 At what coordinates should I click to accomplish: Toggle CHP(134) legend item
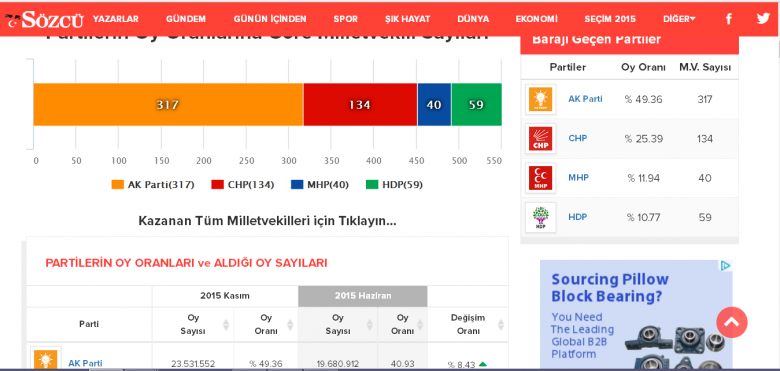pos(243,185)
